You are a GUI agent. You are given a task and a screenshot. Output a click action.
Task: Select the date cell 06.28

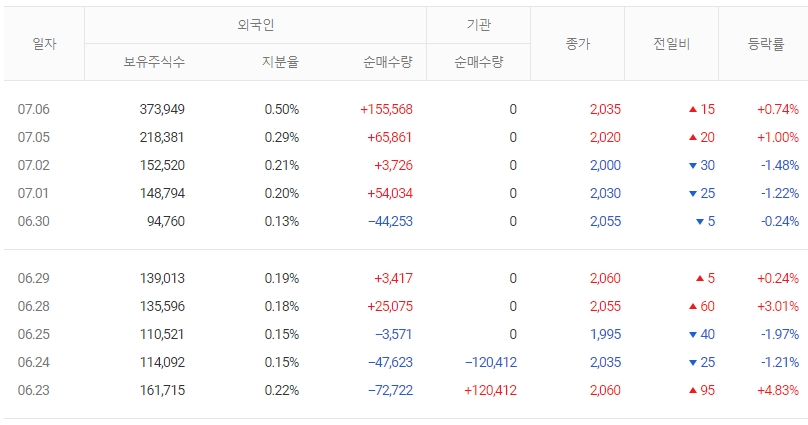tap(33, 306)
